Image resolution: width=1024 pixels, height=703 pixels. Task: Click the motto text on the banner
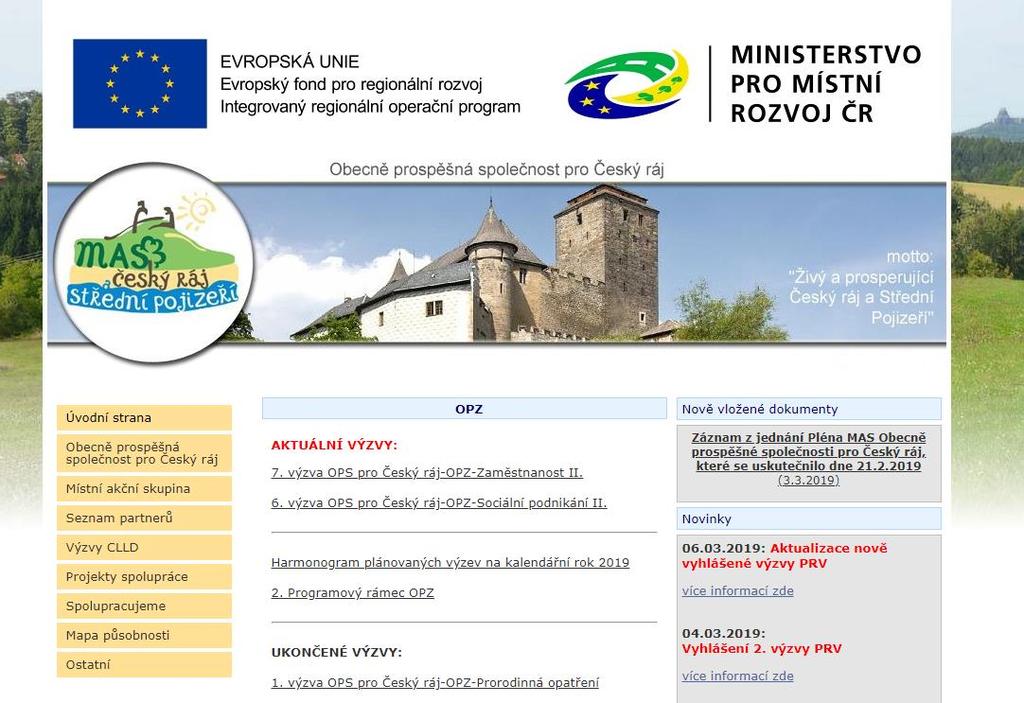pyautogui.click(x=861, y=287)
